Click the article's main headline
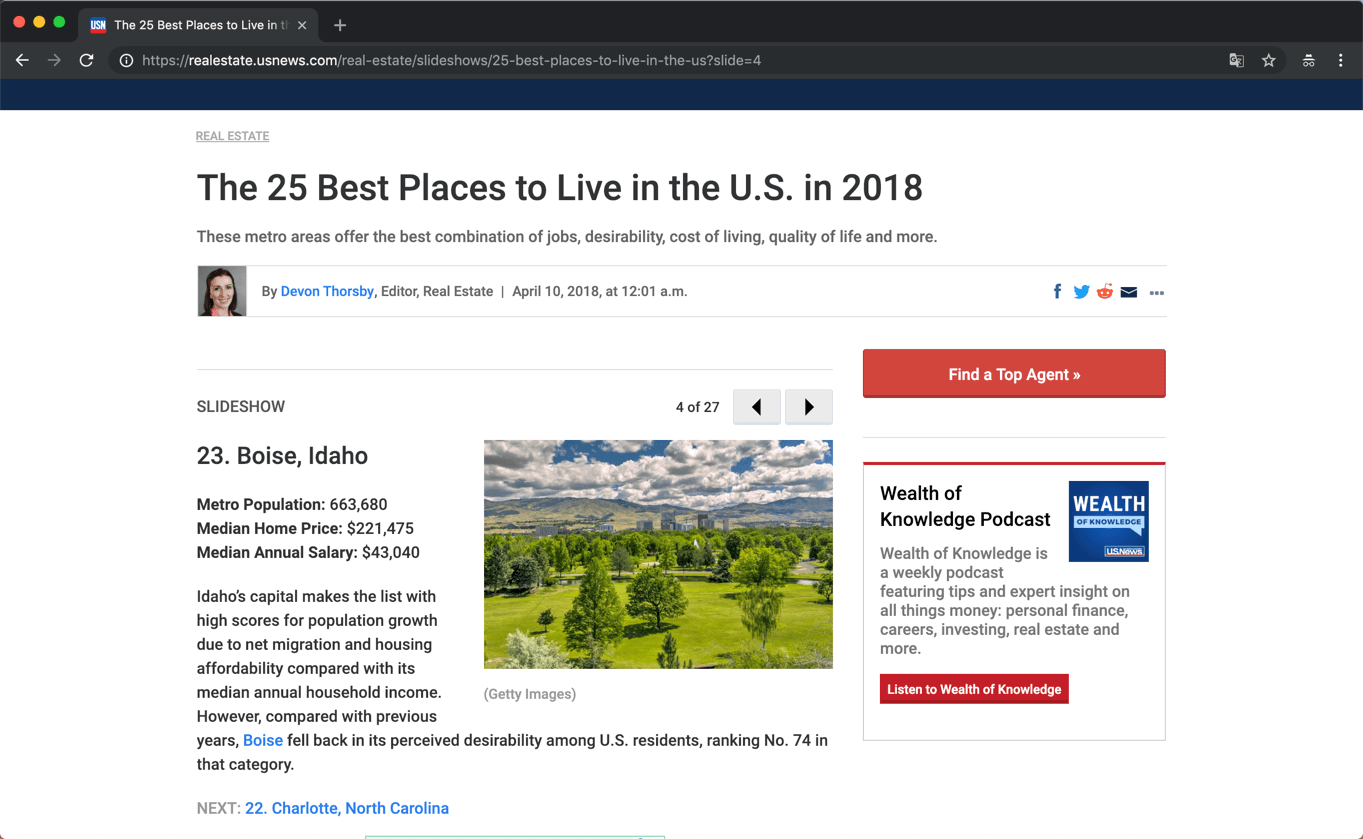The height and width of the screenshot is (839, 1363). click(560, 188)
